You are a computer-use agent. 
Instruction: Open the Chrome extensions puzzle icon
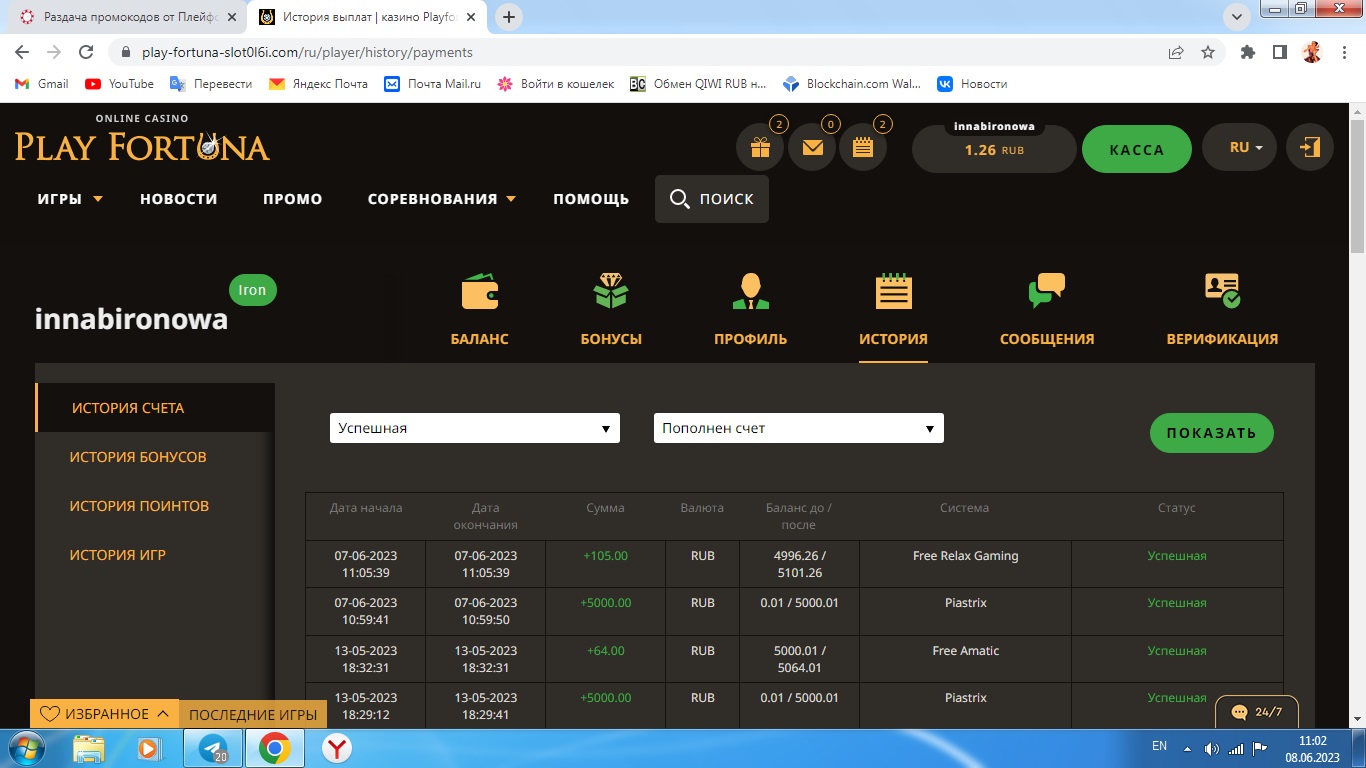point(1248,52)
